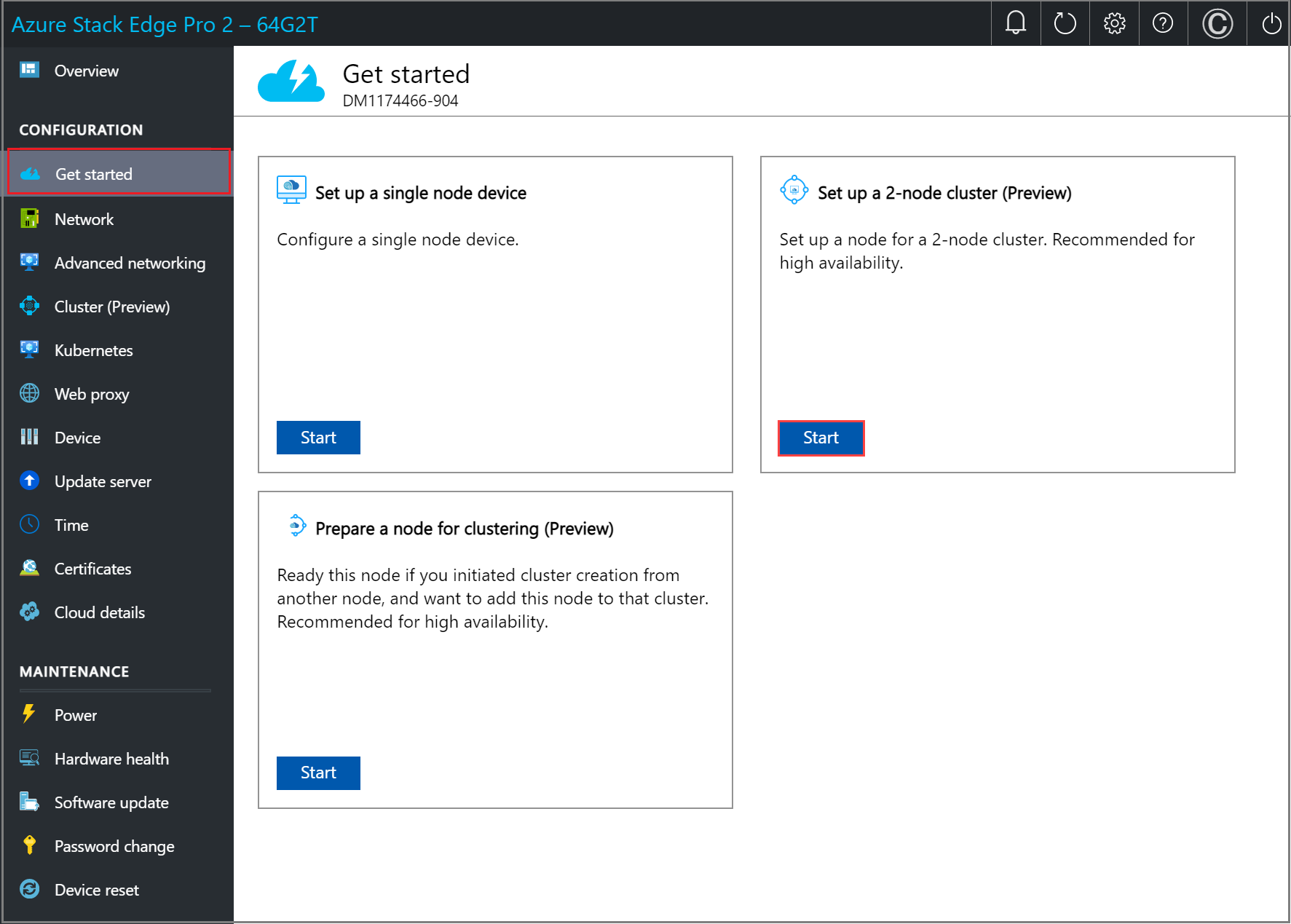Click the Hardware health icon

[29, 758]
